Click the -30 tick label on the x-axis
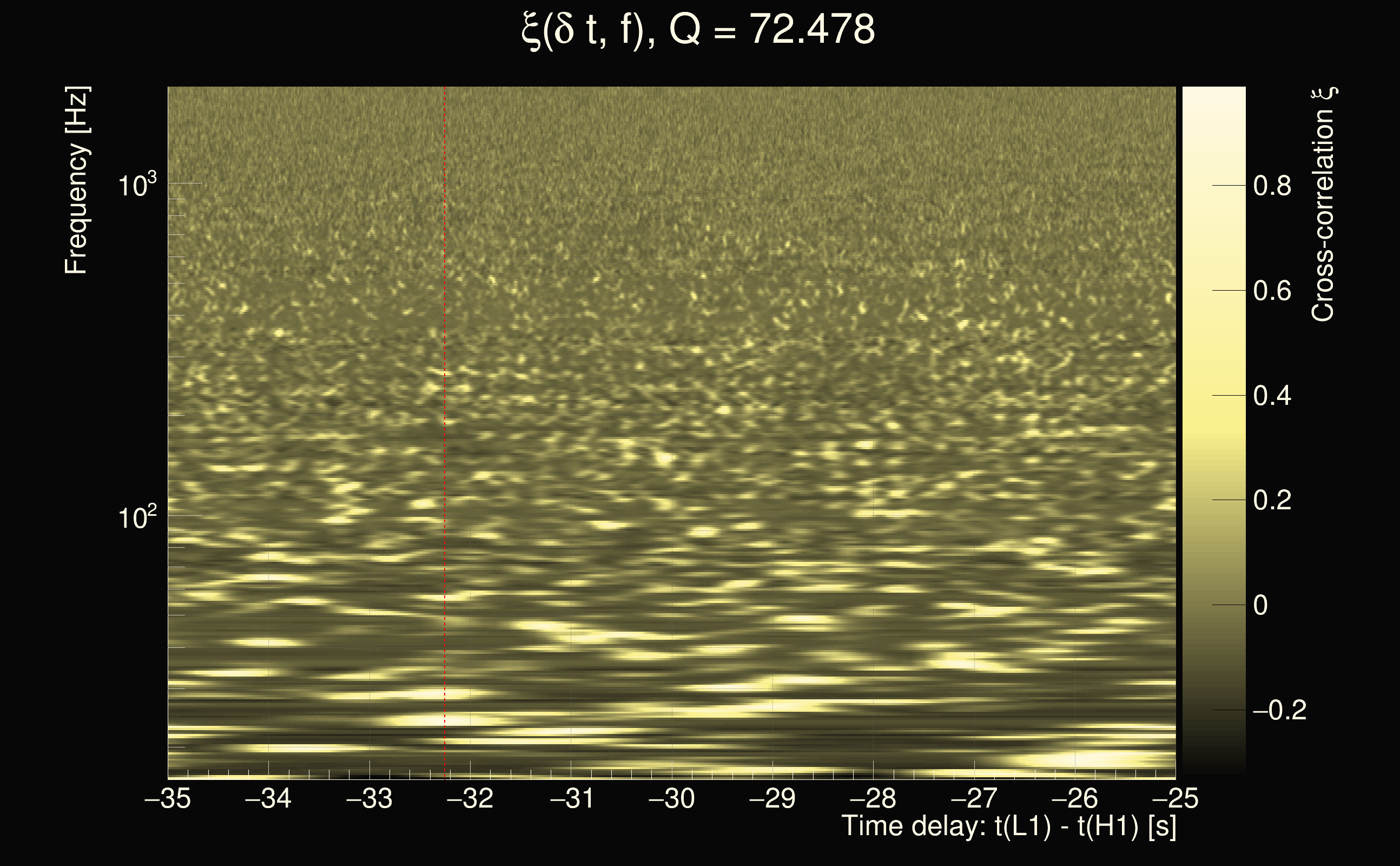The image size is (1400, 866). point(671,798)
